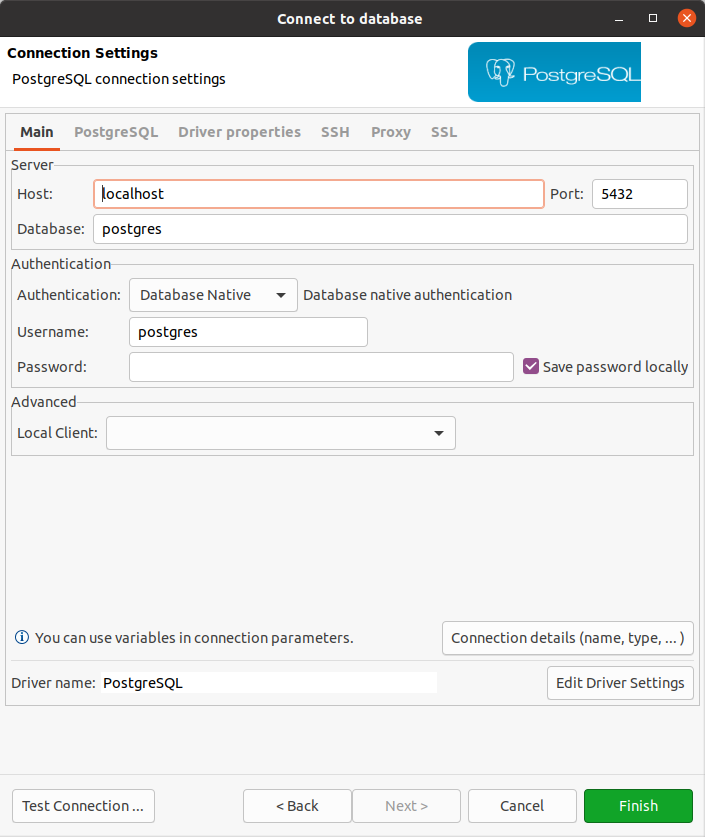Open the Driver properties tab
The image size is (705, 837).
point(239,132)
